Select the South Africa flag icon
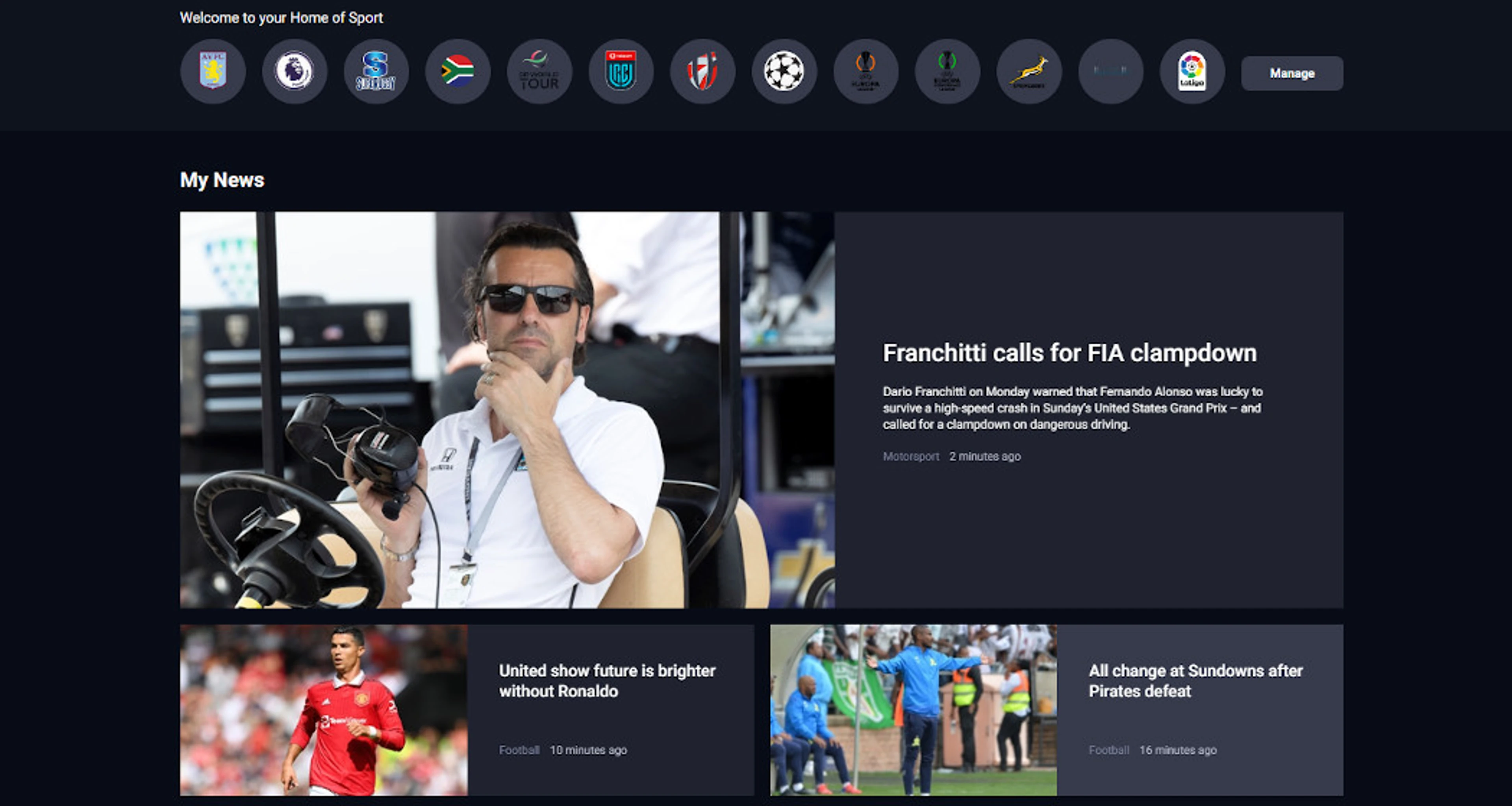The width and height of the screenshot is (1512, 806). 458,71
